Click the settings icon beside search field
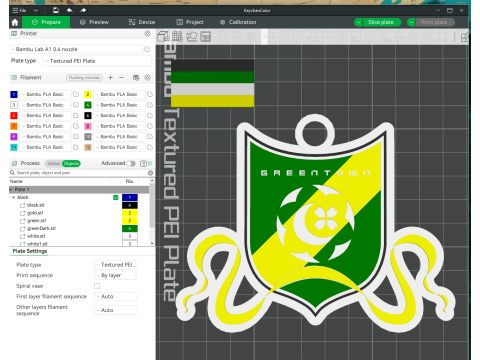The height and width of the screenshot is (360, 480). (150, 173)
